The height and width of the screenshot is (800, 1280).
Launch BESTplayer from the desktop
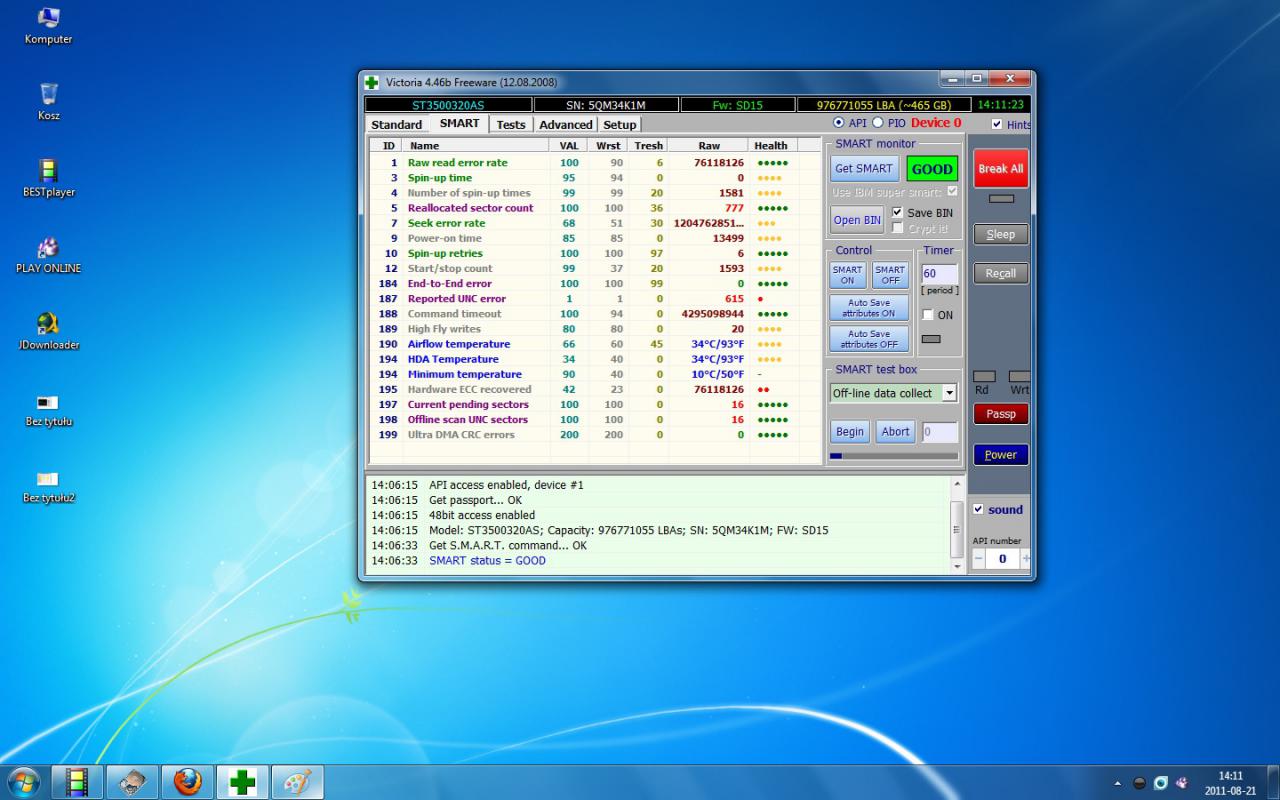click(x=48, y=178)
